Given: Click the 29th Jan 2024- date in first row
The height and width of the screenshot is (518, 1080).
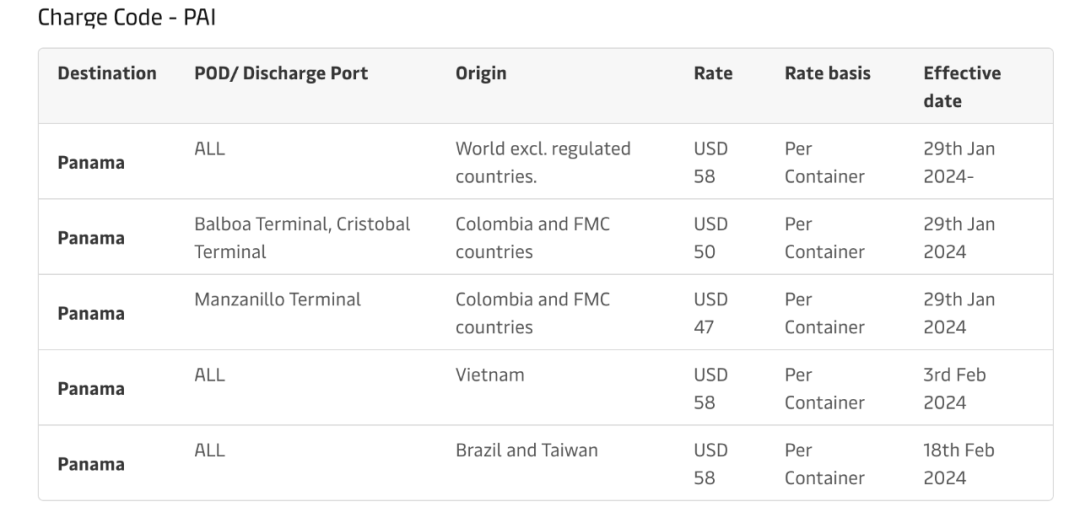Looking at the screenshot, I should (x=958, y=162).
